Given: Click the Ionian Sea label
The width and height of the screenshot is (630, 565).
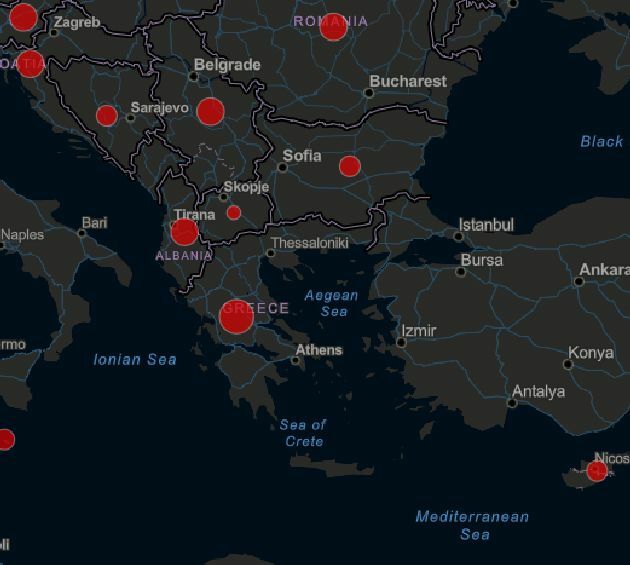Looking at the screenshot, I should (x=135, y=360).
